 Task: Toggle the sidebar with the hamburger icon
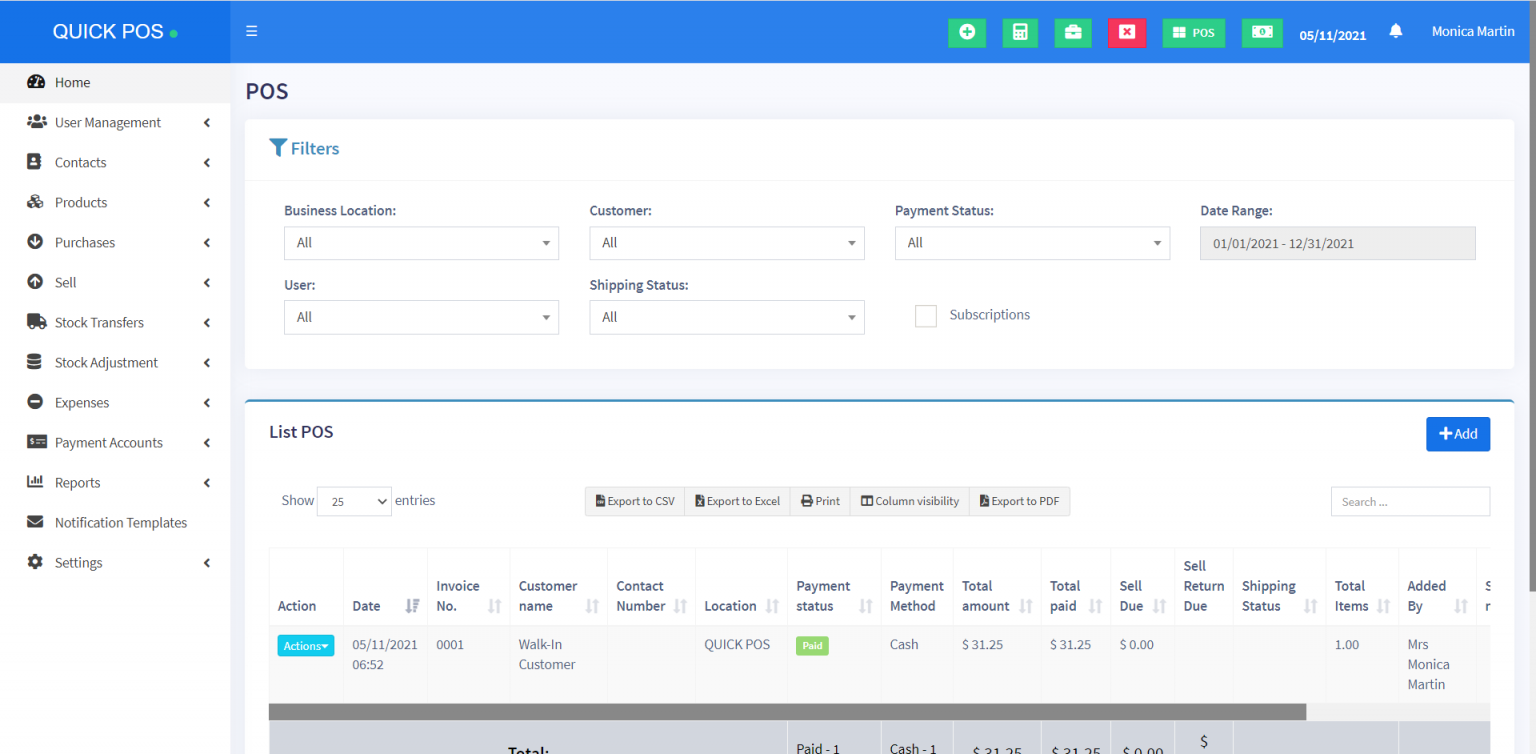[251, 31]
